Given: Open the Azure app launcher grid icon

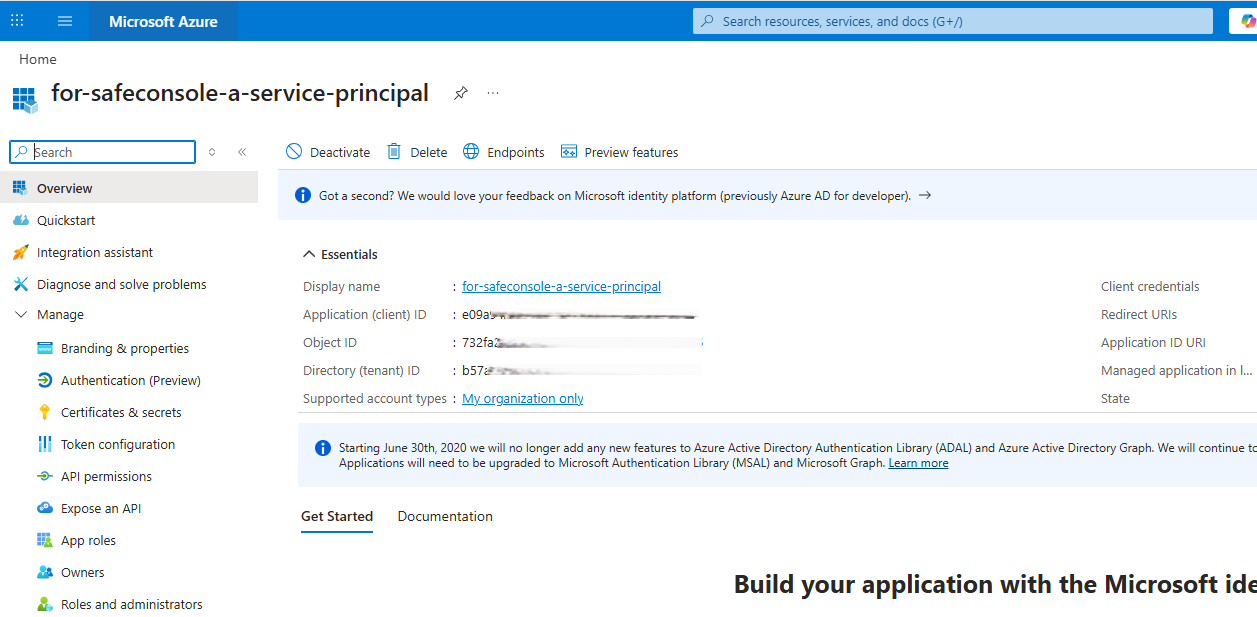Looking at the screenshot, I should click(17, 20).
